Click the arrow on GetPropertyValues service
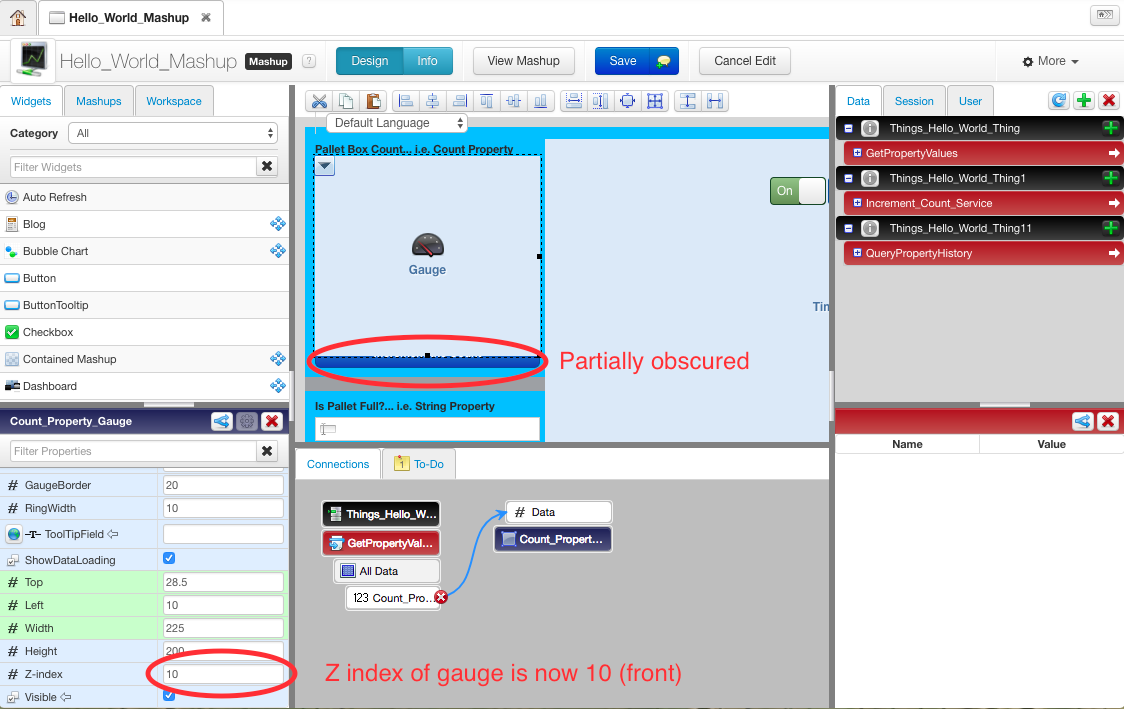This screenshot has width=1124, height=709. pyautogui.click(x=1113, y=153)
